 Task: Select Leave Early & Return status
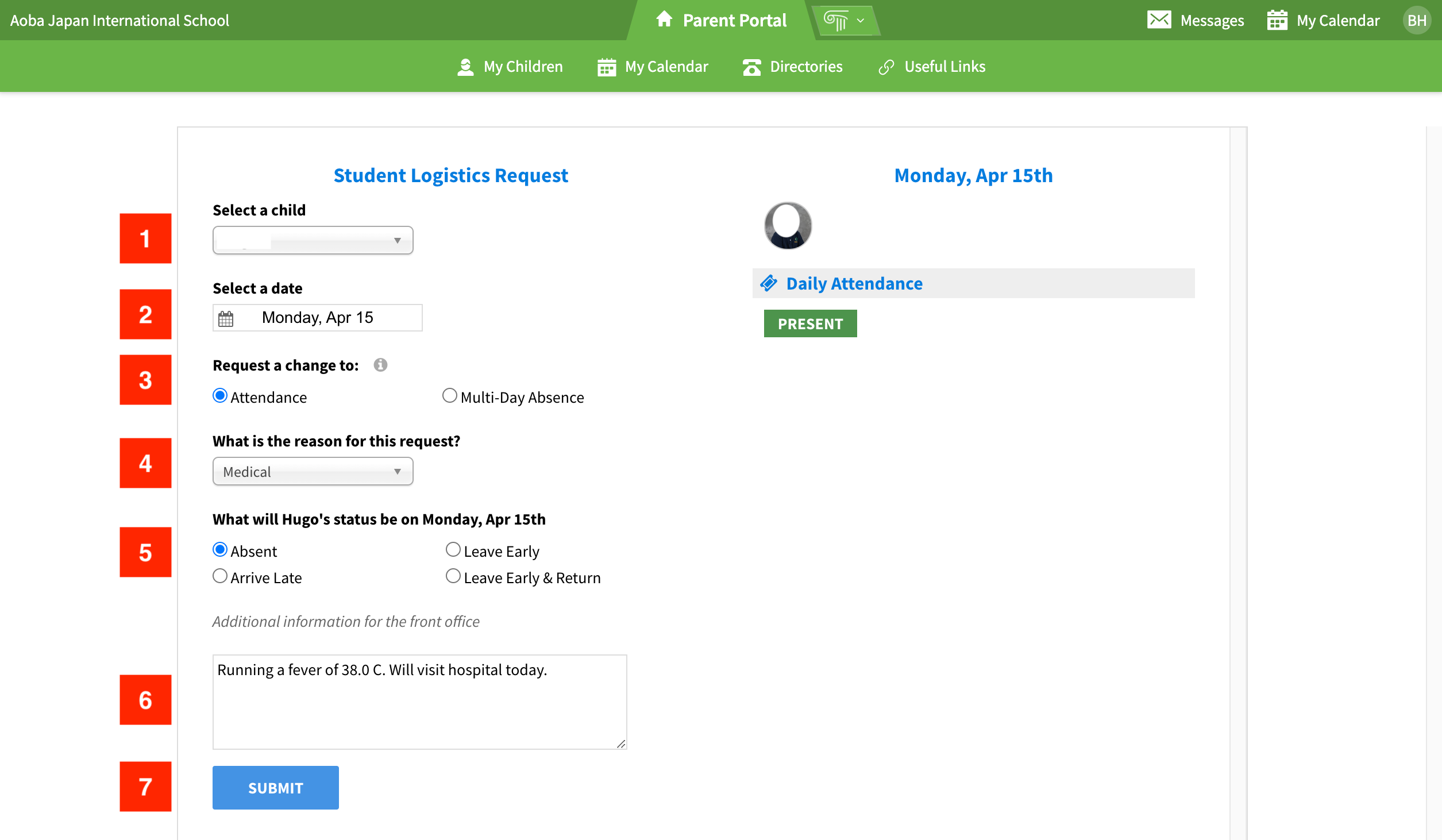(x=453, y=576)
